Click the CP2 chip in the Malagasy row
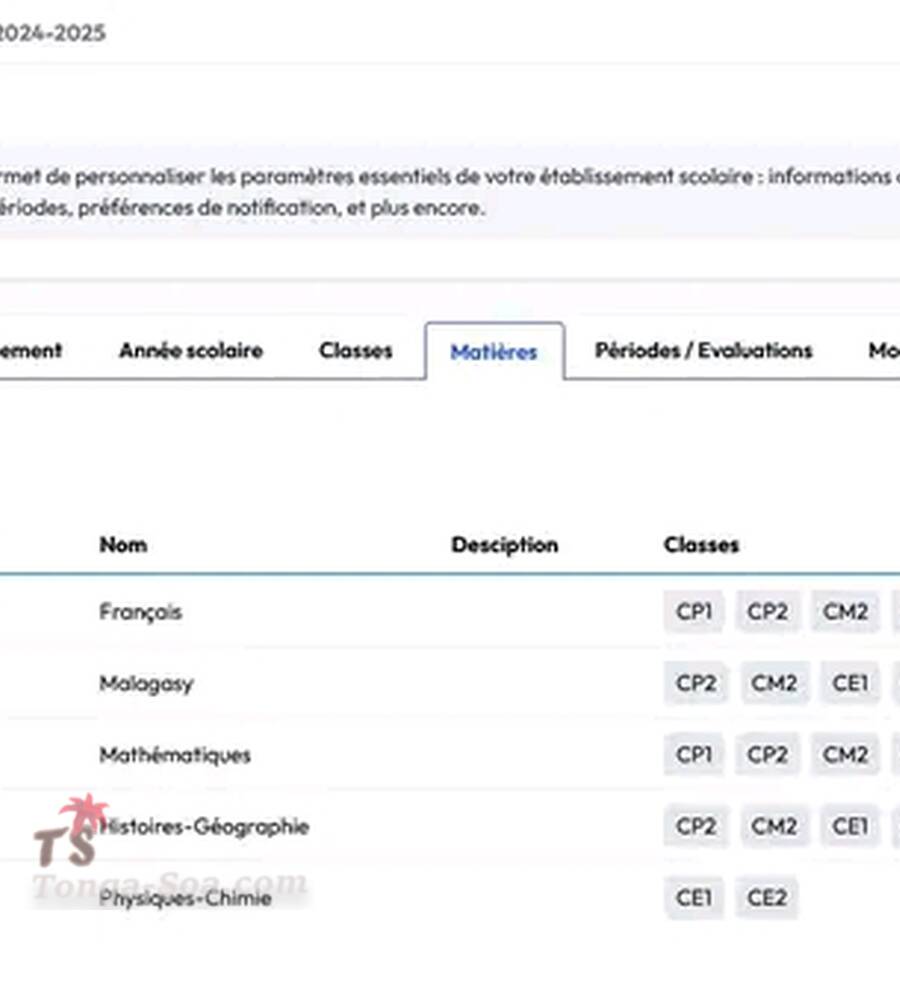900x1000 pixels. [696, 684]
